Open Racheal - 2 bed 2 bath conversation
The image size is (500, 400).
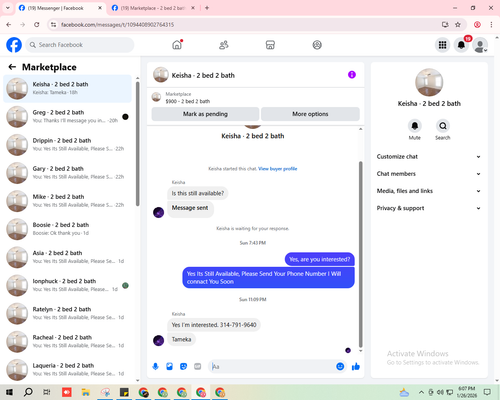coord(67,341)
